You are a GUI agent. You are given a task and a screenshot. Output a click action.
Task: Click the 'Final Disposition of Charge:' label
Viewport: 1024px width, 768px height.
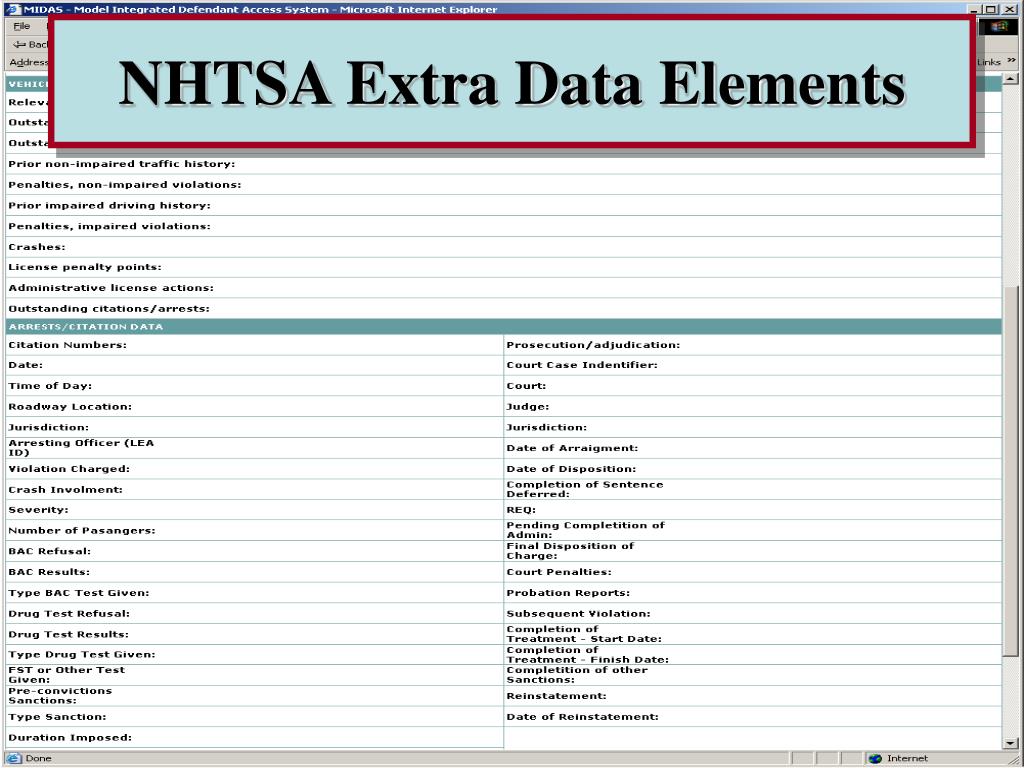(570, 551)
